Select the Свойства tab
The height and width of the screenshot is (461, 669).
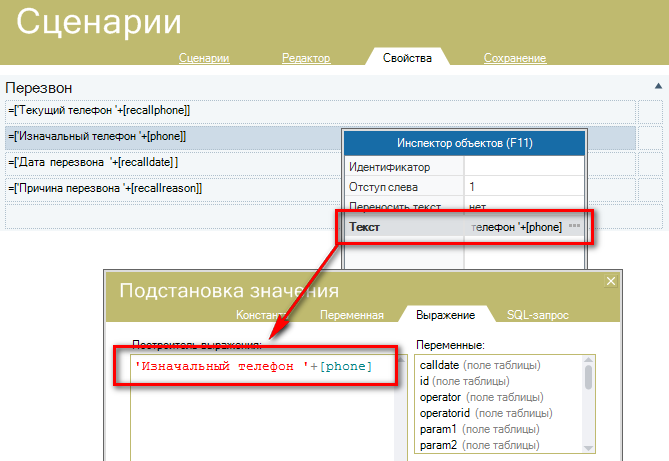pos(407,59)
